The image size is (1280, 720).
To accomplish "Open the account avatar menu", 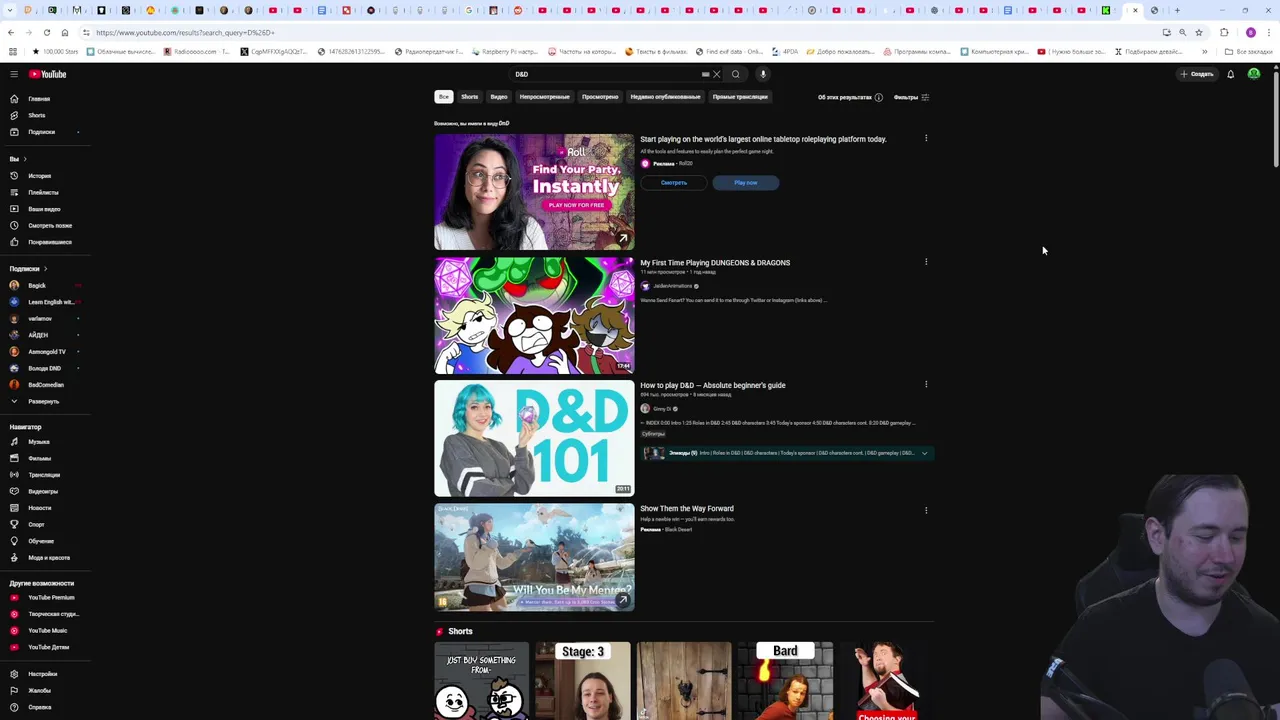I will (1253, 74).
